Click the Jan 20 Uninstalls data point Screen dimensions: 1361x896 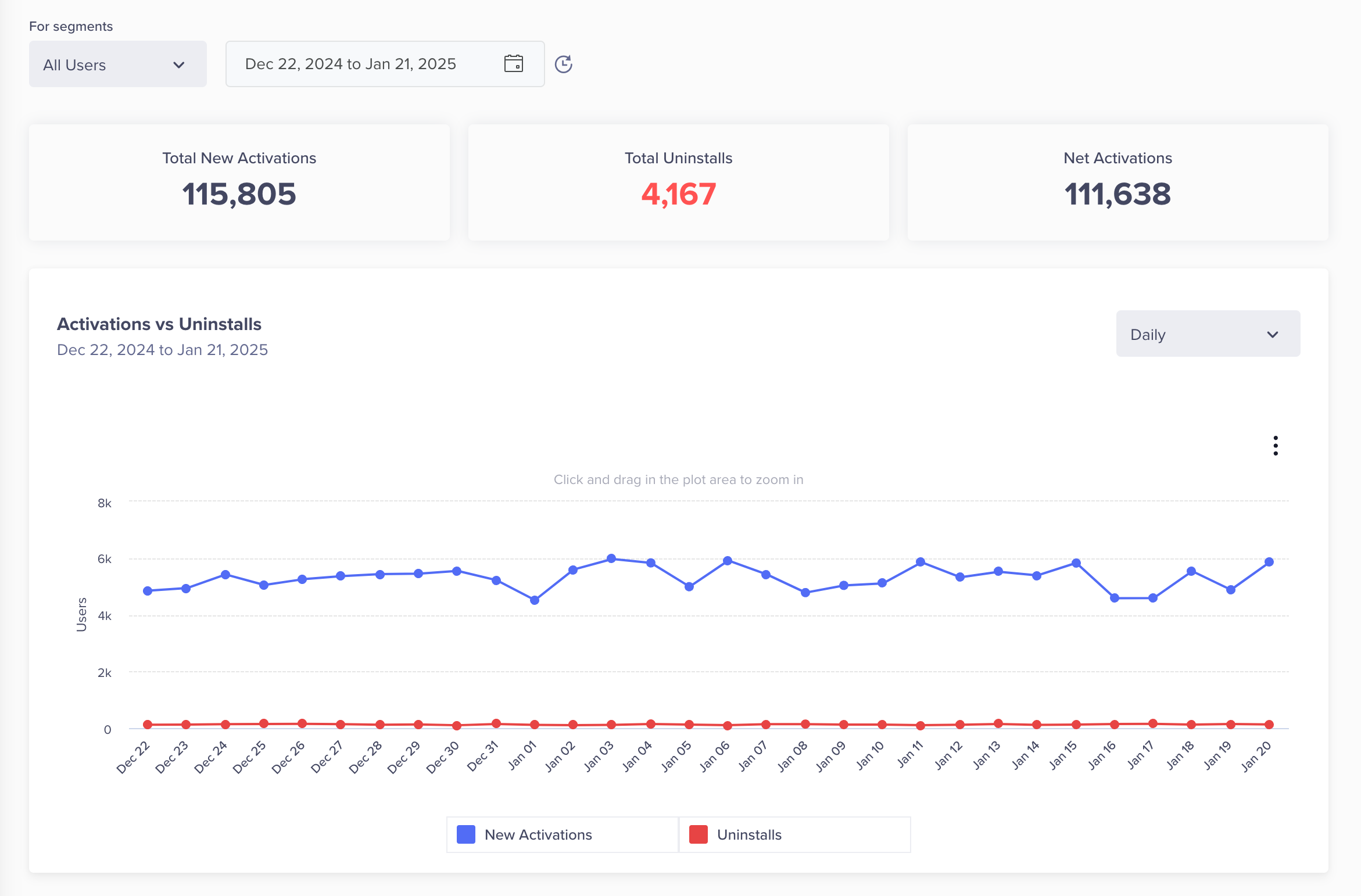coord(1269,725)
